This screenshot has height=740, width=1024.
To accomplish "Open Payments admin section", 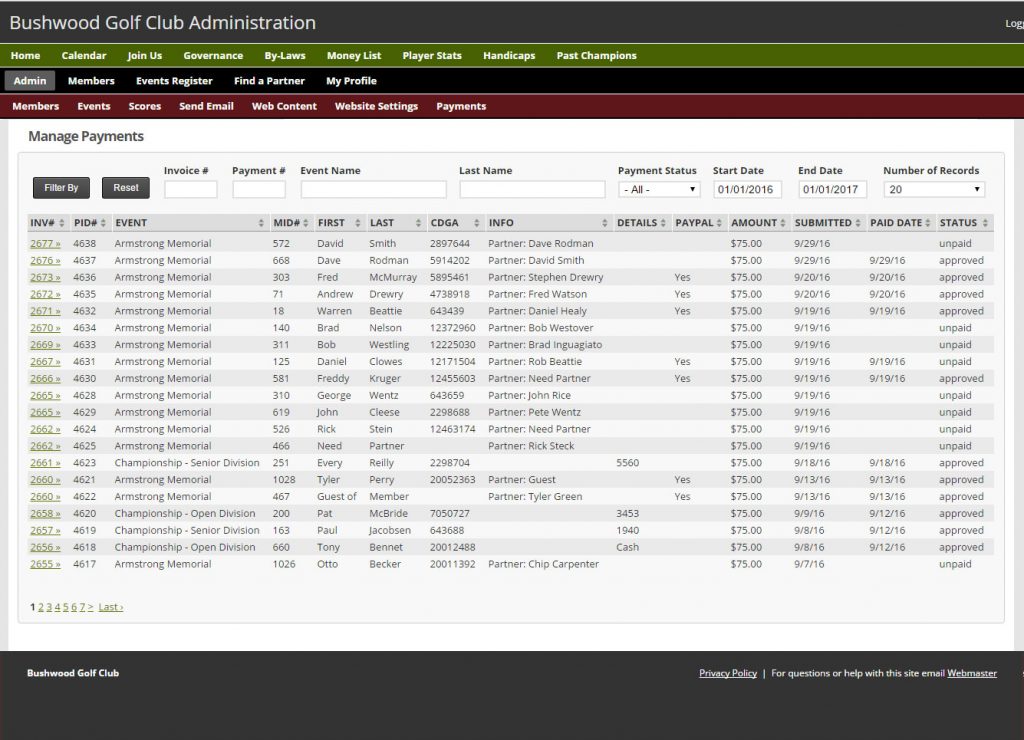I will point(461,106).
